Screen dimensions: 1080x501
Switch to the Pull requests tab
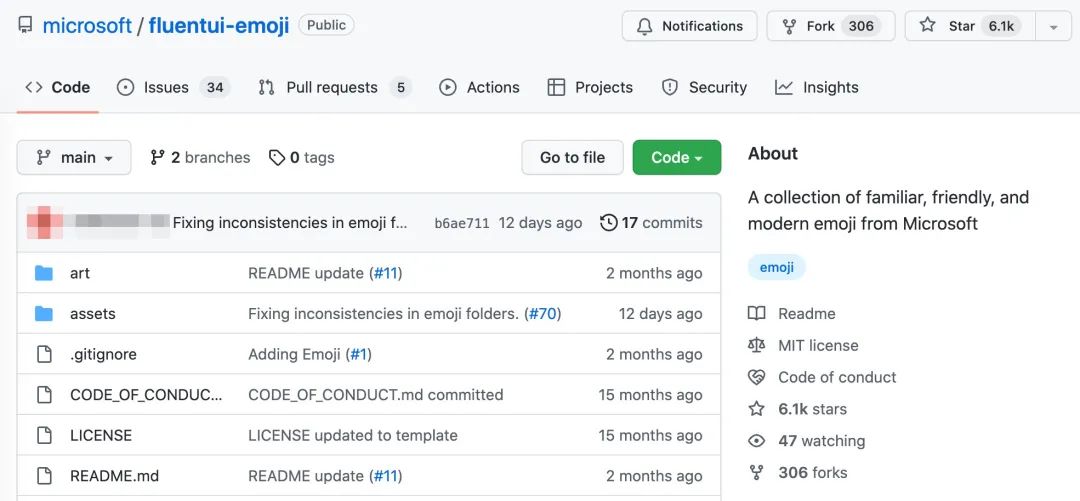tap(333, 87)
